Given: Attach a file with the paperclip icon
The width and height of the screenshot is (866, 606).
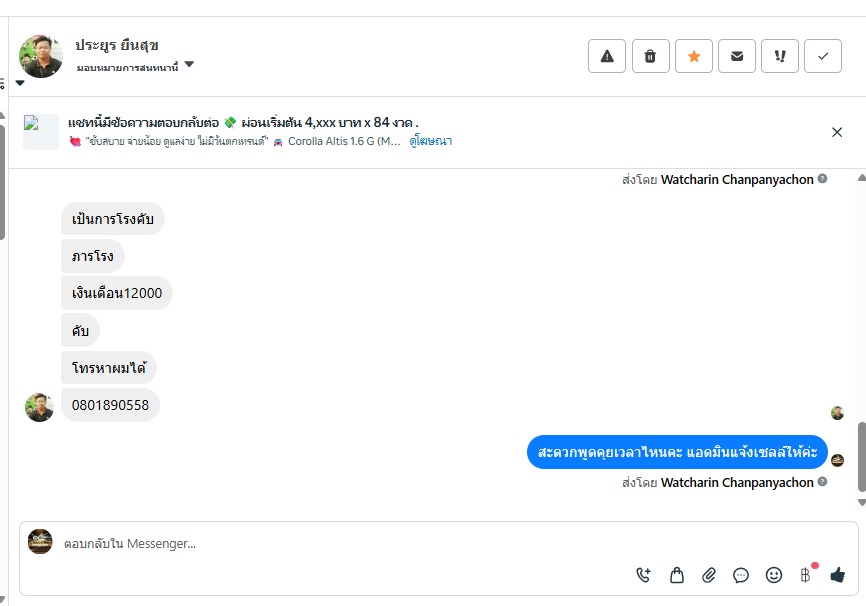Looking at the screenshot, I should [709, 575].
